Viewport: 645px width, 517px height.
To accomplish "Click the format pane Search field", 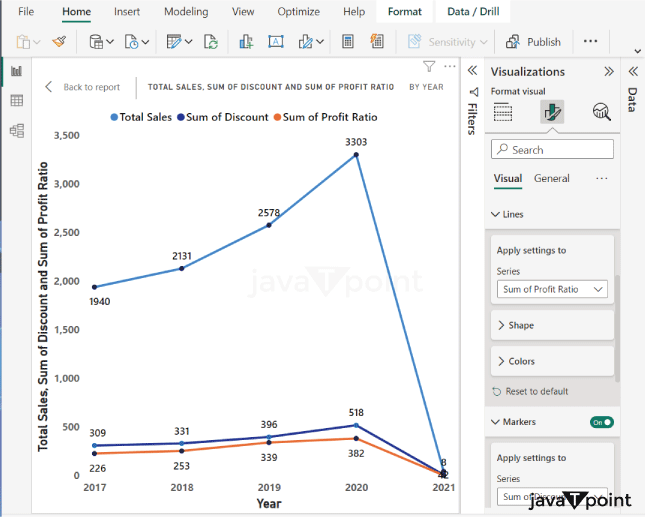I will click(x=552, y=149).
